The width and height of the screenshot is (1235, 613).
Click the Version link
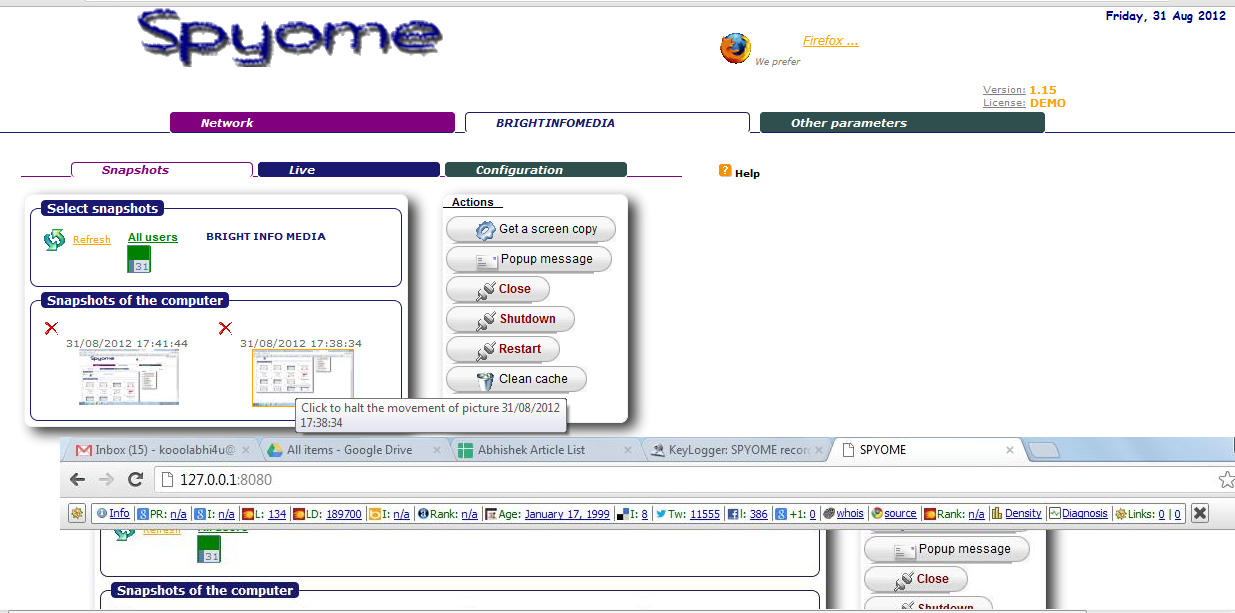point(1004,90)
